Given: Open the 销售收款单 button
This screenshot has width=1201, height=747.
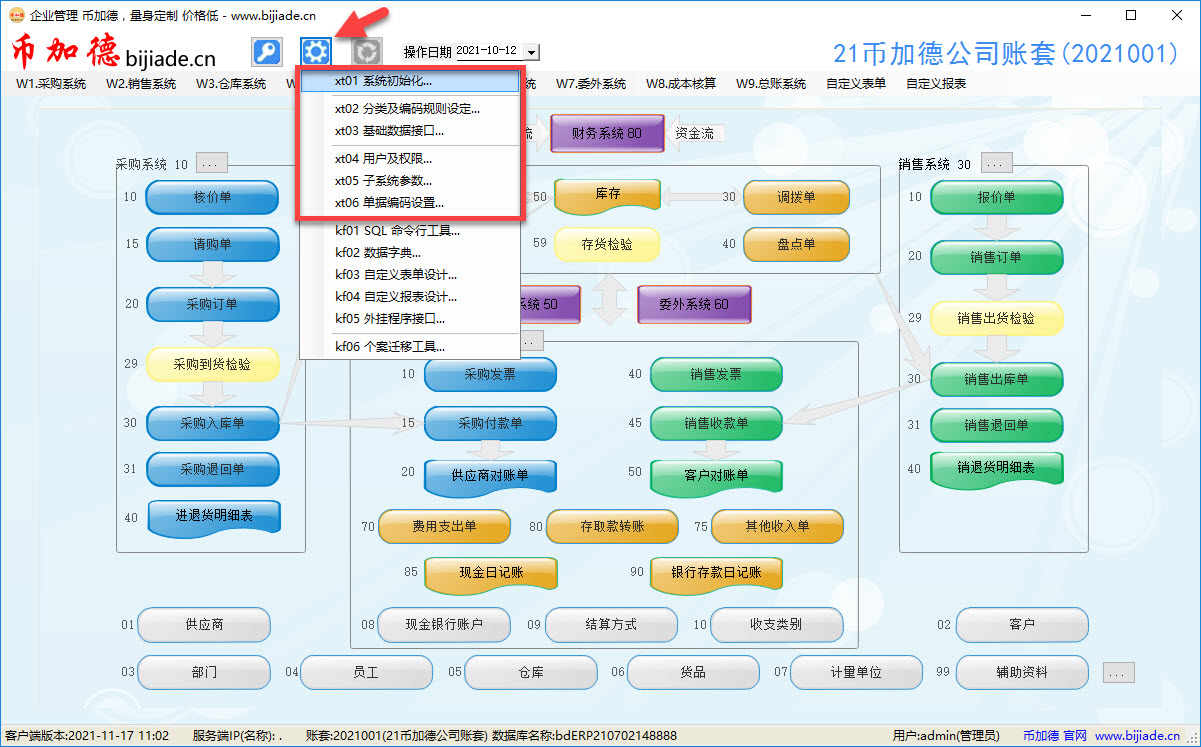Looking at the screenshot, I should point(716,423).
